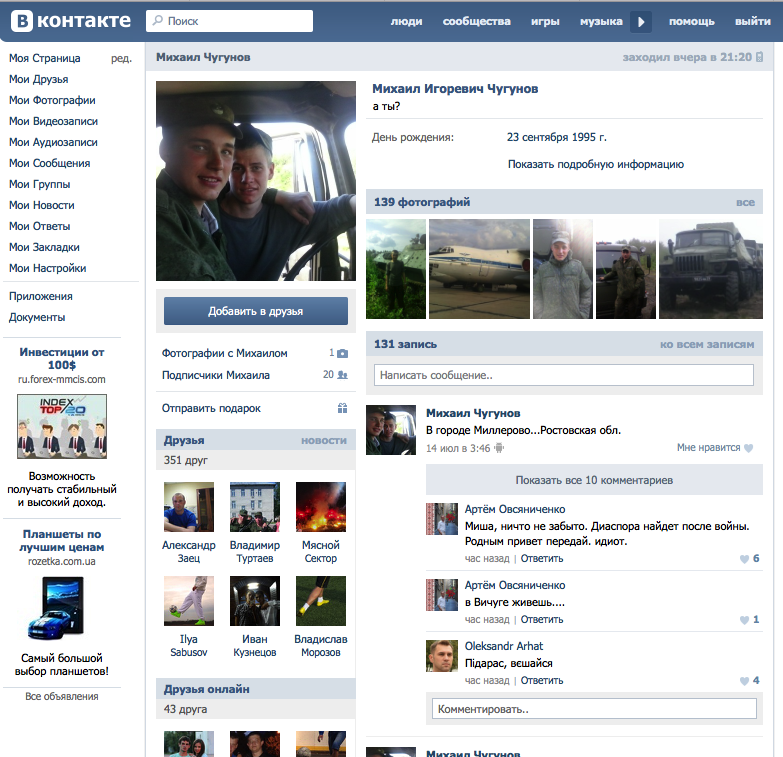Open all photos via все link
The width and height of the screenshot is (783, 757).
click(745, 202)
